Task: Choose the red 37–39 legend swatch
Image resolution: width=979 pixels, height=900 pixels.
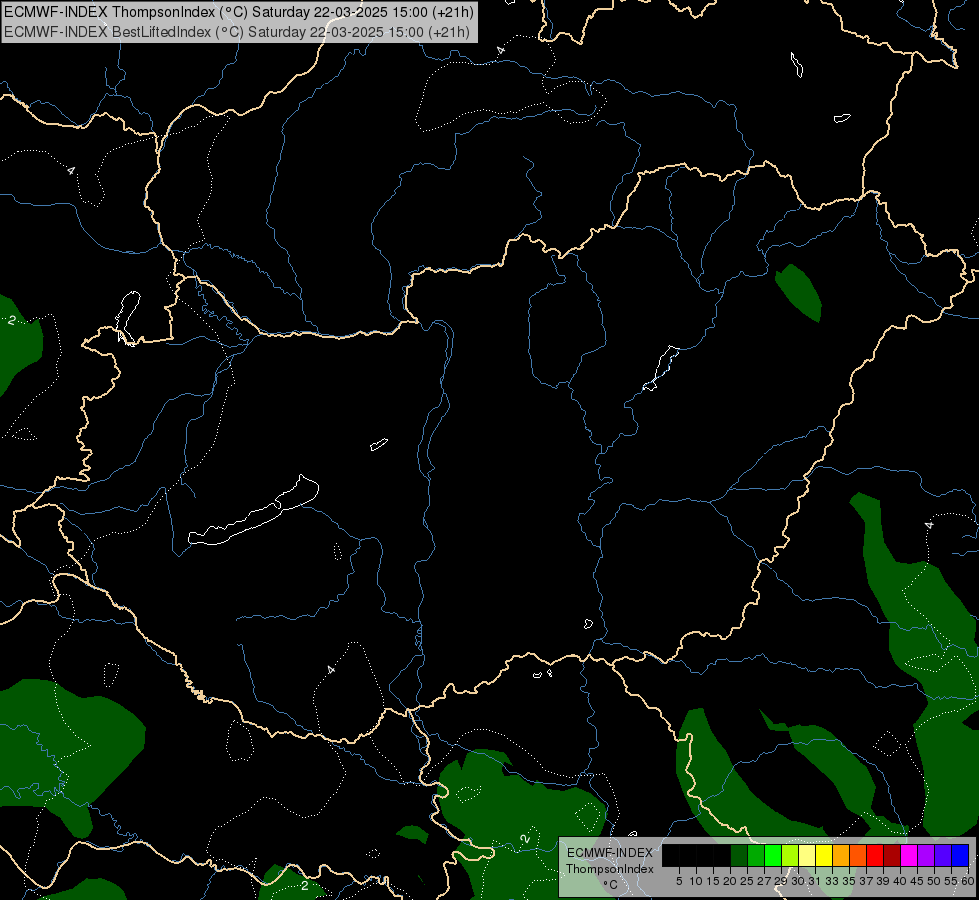Action: click(875, 856)
